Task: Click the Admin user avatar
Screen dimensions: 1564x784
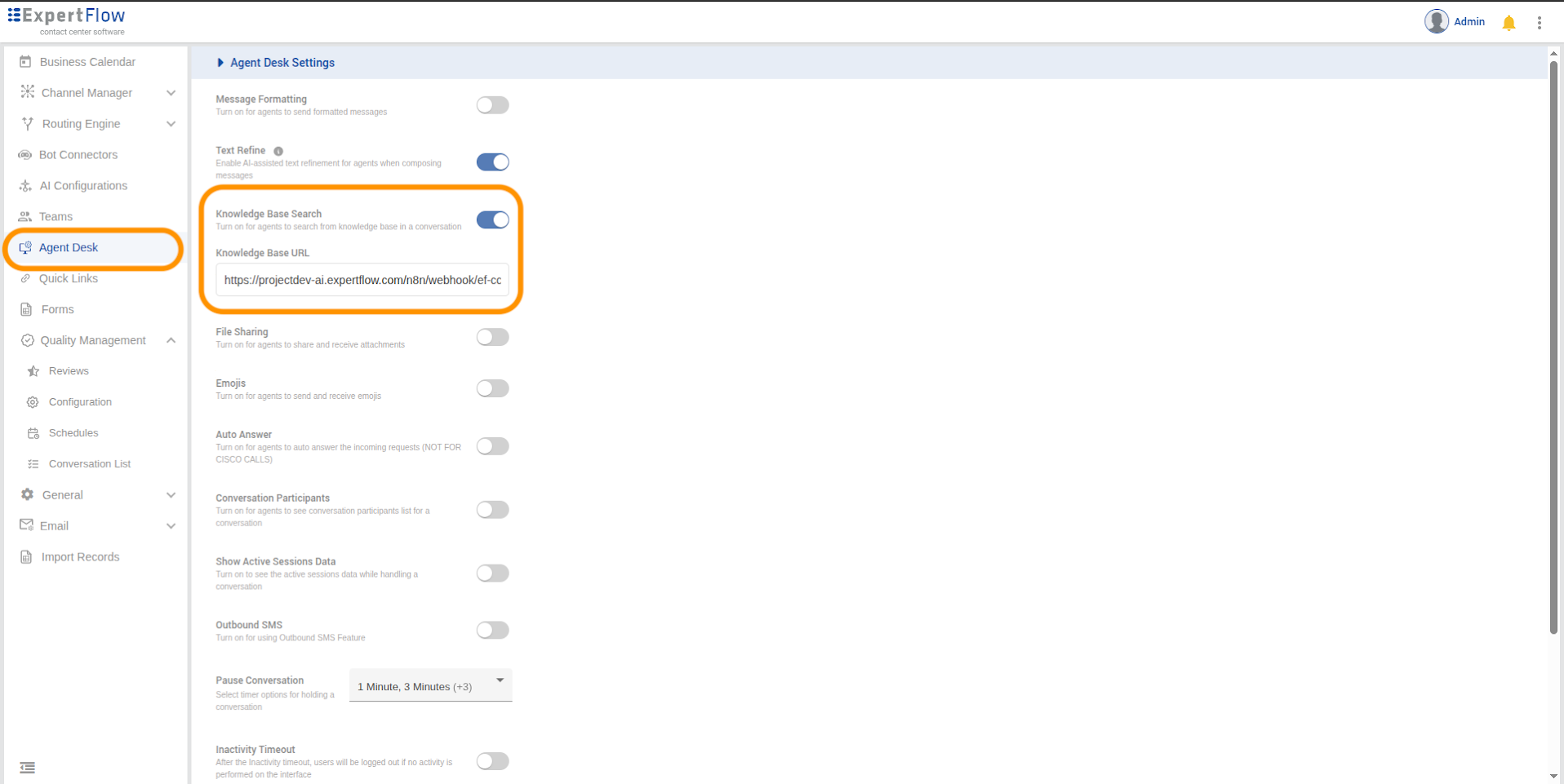Action: click(1437, 21)
